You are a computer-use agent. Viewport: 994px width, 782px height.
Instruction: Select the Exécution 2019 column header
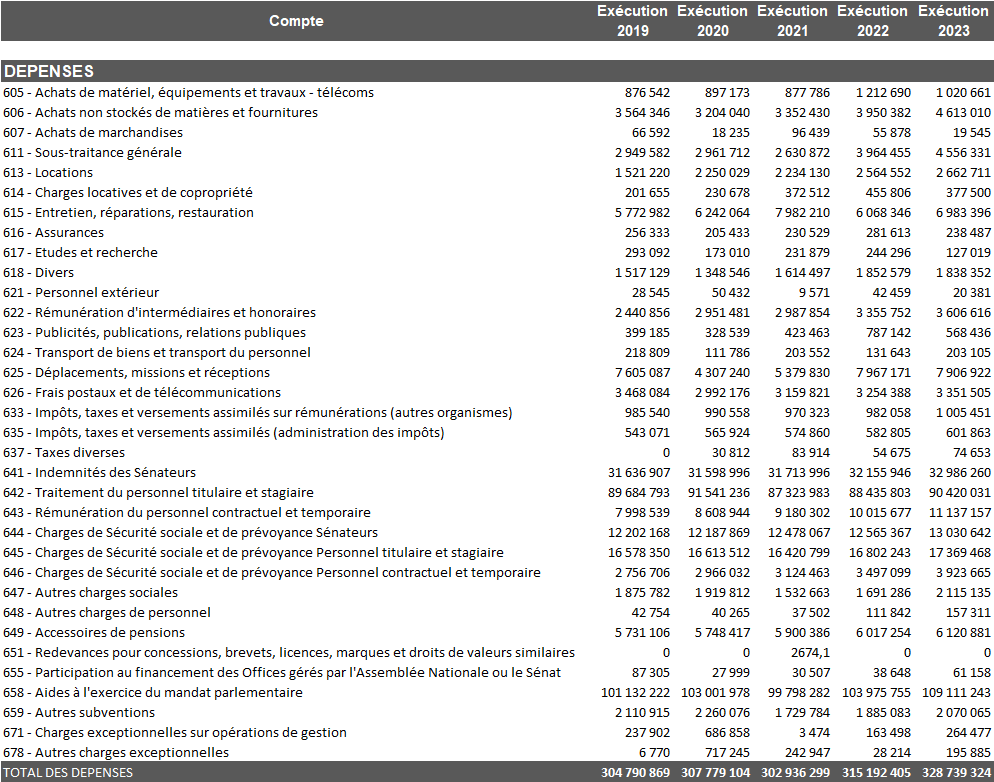632,21
